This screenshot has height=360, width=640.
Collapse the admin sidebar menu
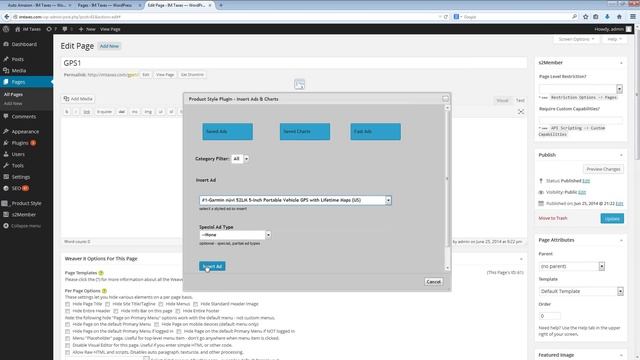(25, 226)
